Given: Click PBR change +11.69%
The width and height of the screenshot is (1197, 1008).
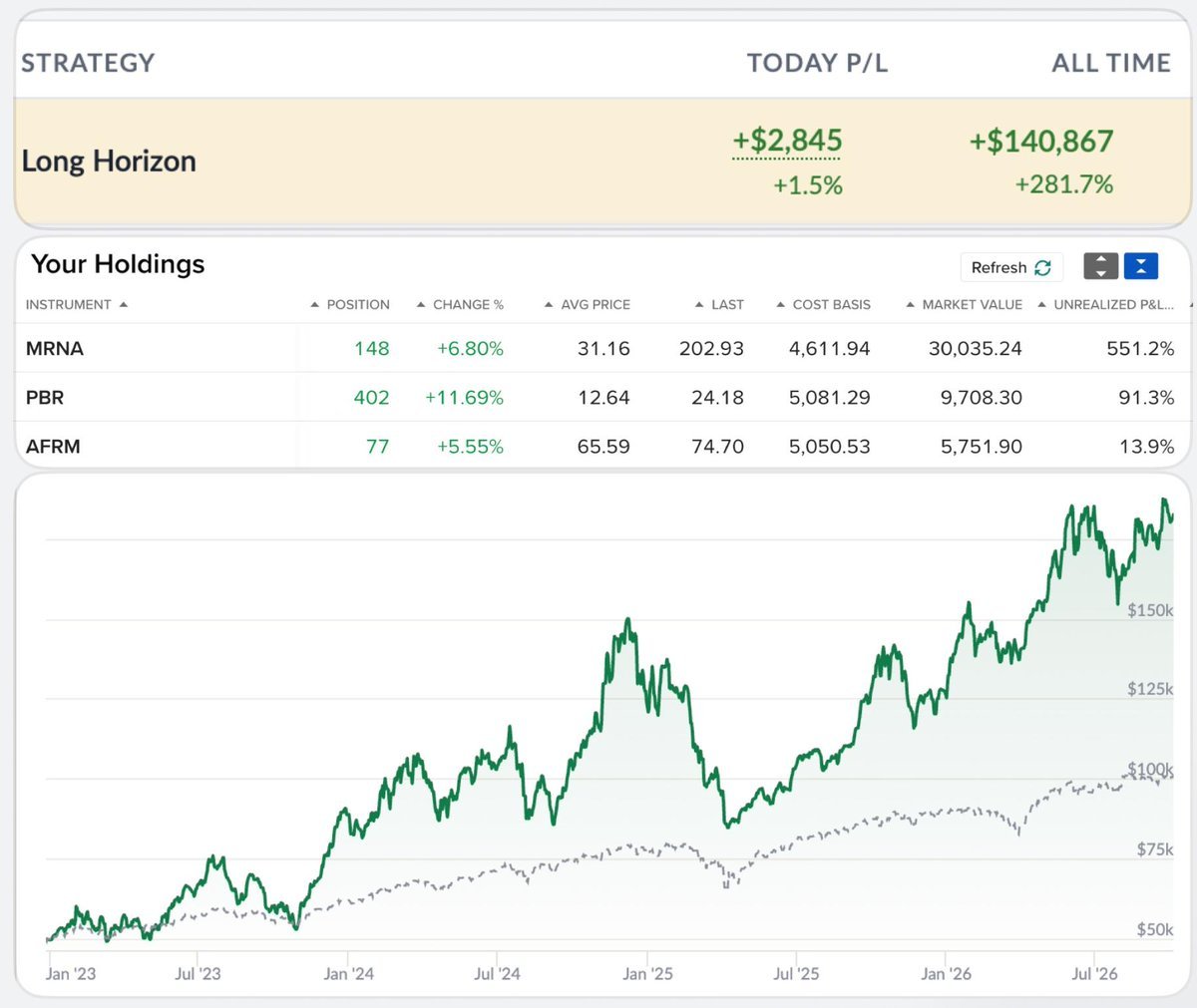Looking at the screenshot, I should (465, 398).
